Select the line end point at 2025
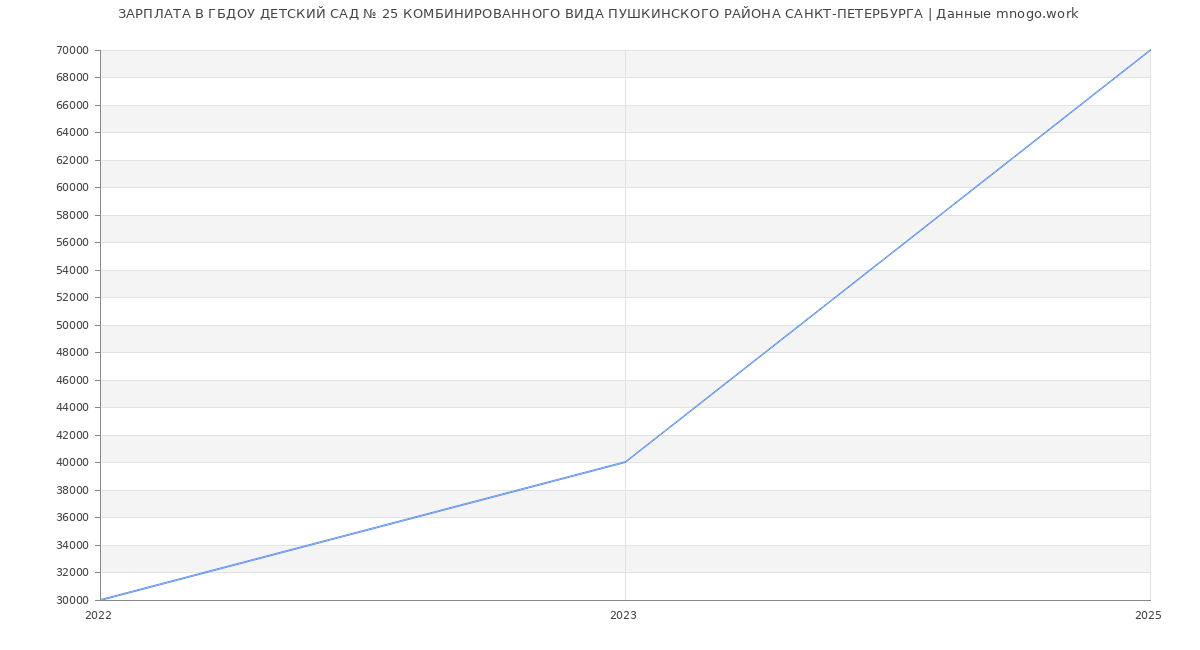The image size is (1200, 650). click(x=1150, y=50)
